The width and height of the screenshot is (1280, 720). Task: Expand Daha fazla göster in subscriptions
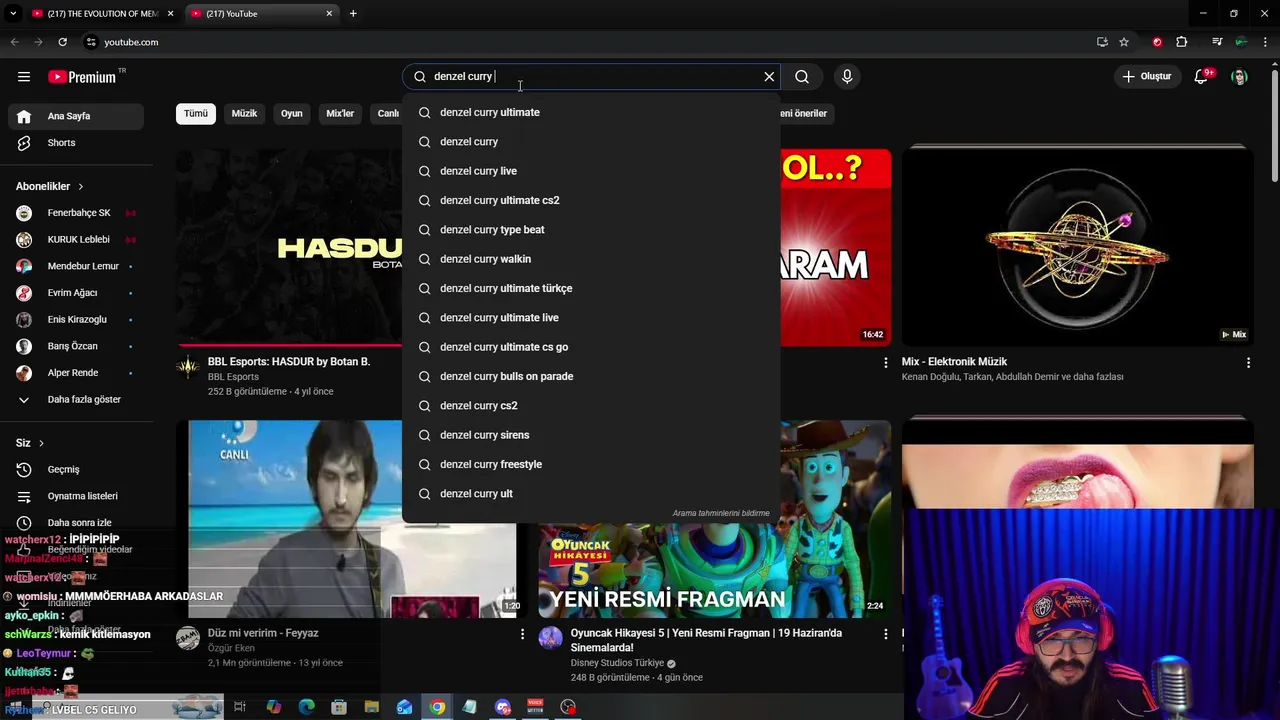point(76,399)
